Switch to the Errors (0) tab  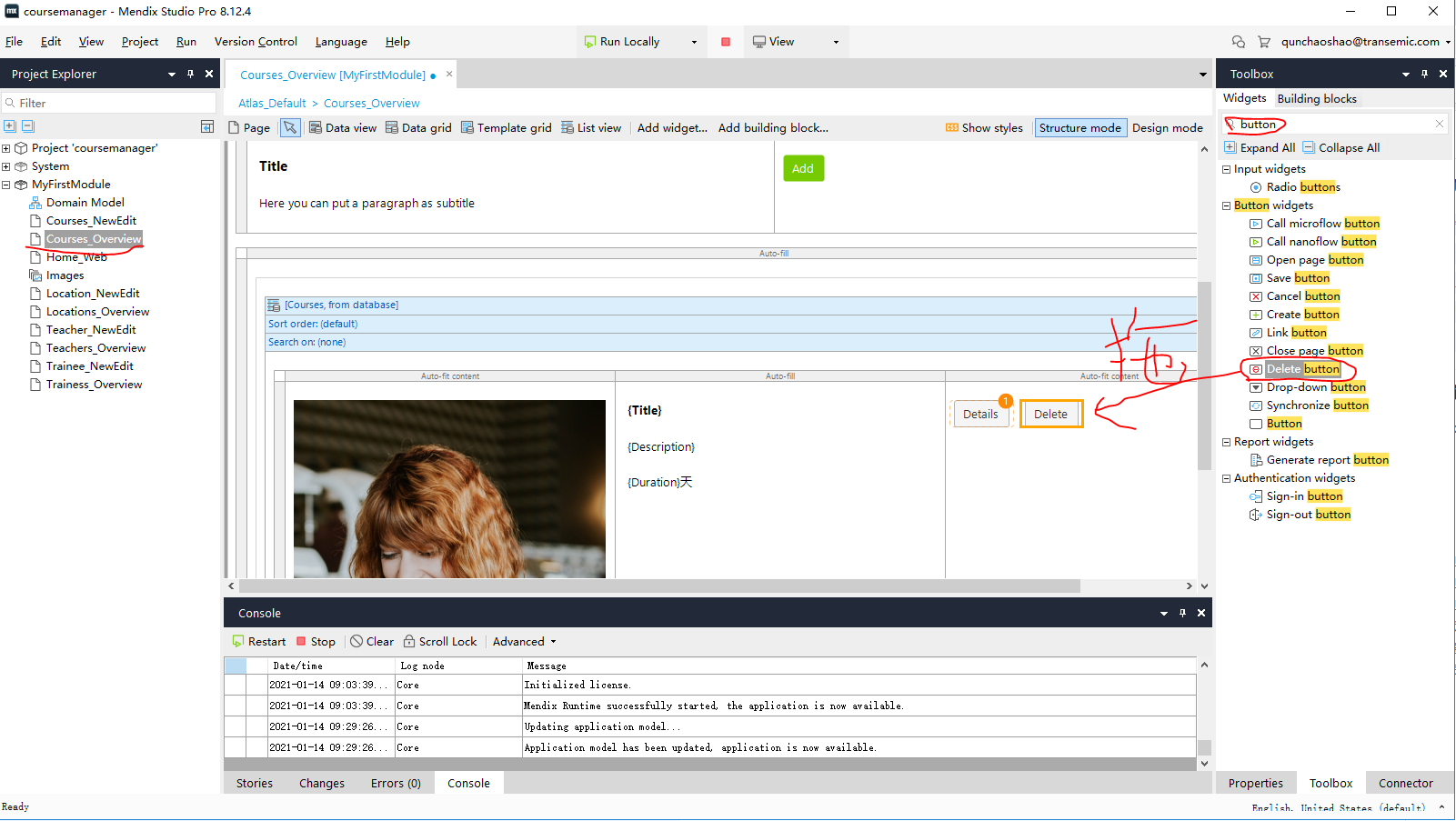pyautogui.click(x=396, y=783)
